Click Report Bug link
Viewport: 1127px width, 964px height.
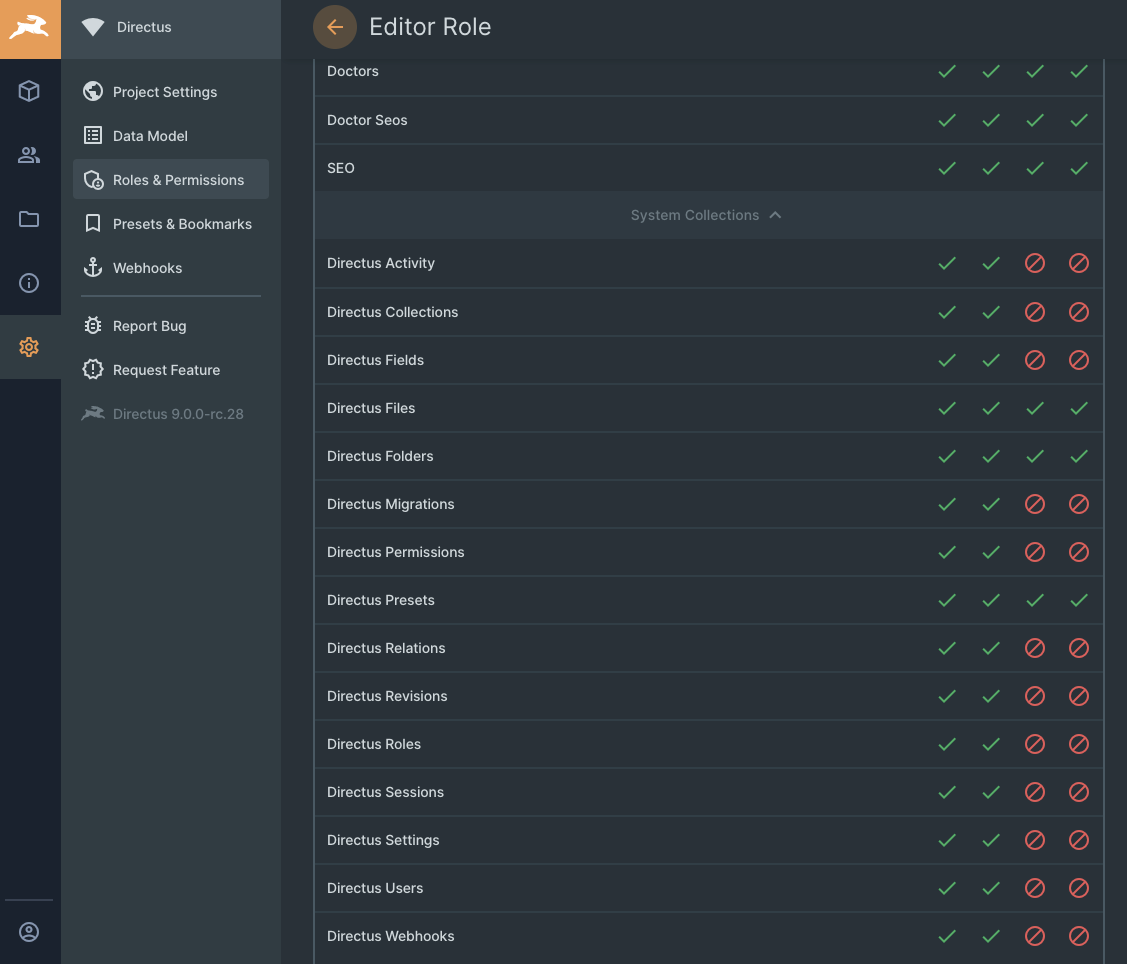click(171, 326)
